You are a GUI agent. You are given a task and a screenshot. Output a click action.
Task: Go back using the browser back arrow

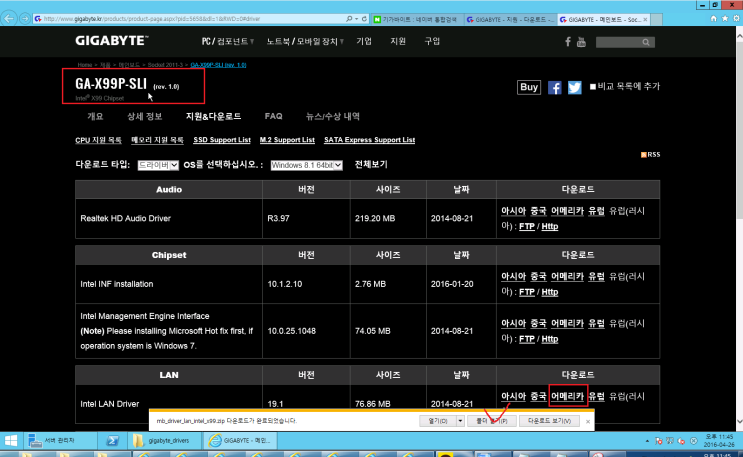(9, 18)
